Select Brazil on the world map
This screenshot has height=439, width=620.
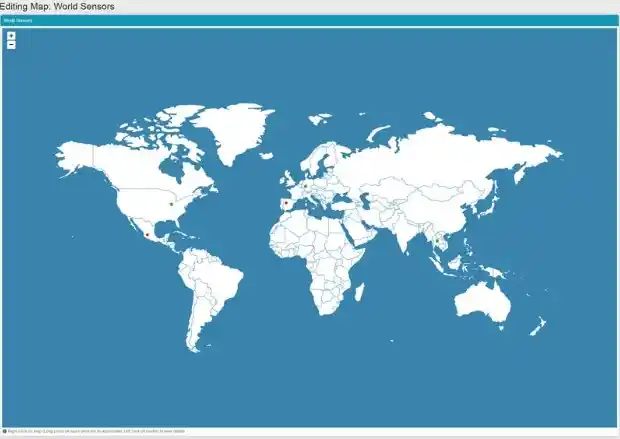pos(218,280)
